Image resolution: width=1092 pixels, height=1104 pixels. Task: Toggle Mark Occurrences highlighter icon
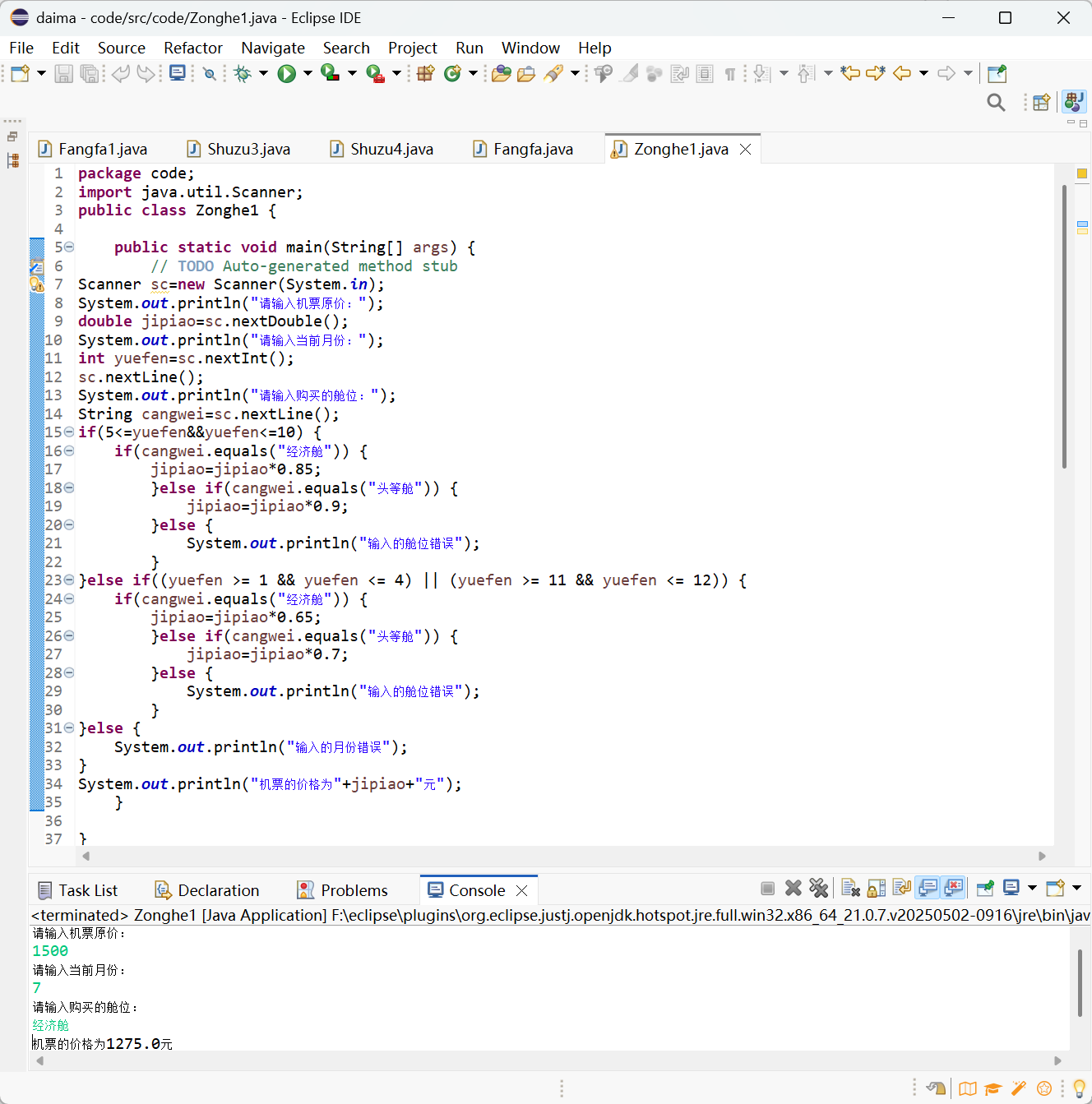pos(630,74)
